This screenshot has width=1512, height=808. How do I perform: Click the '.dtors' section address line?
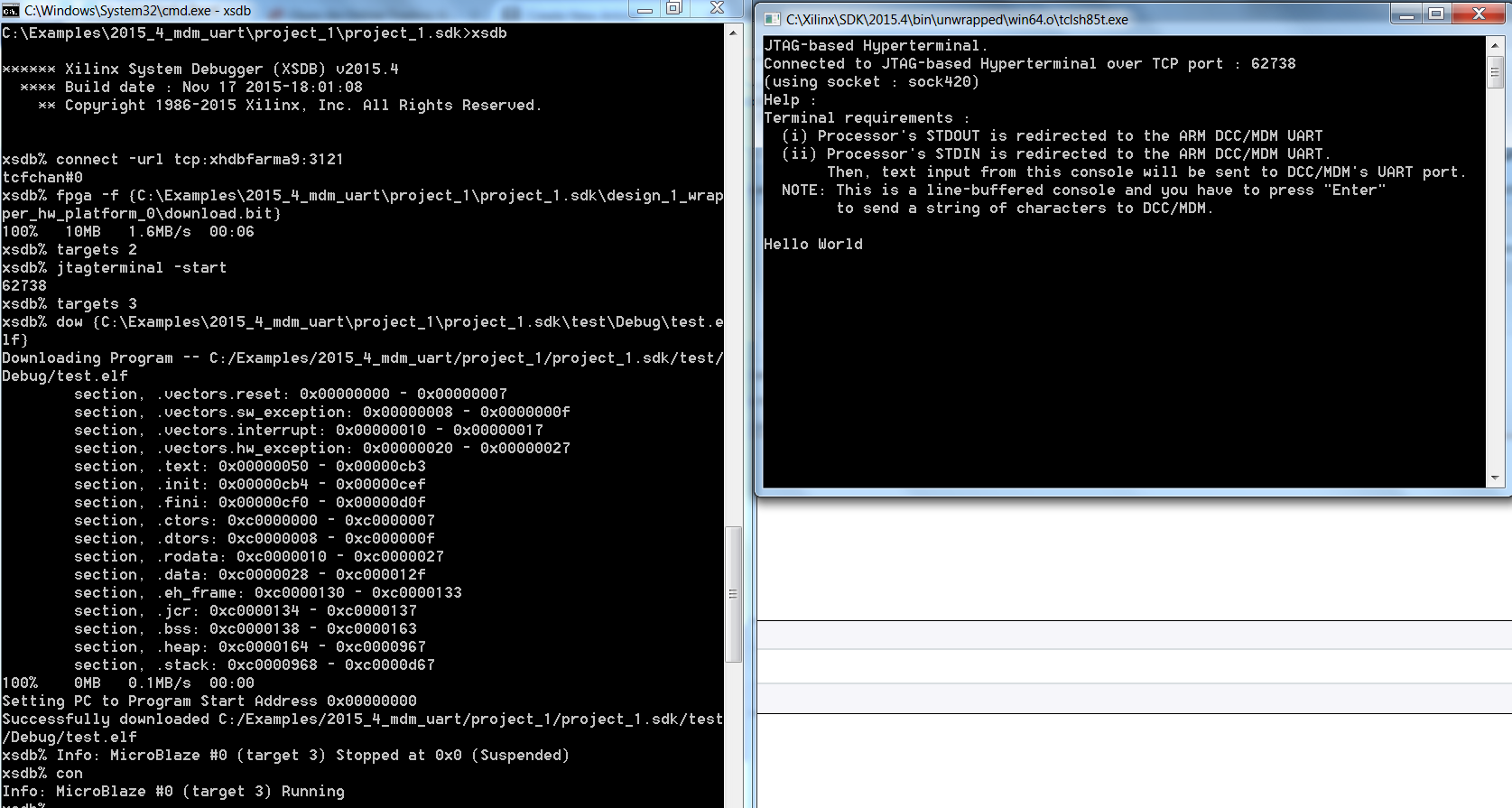click(255, 538)
